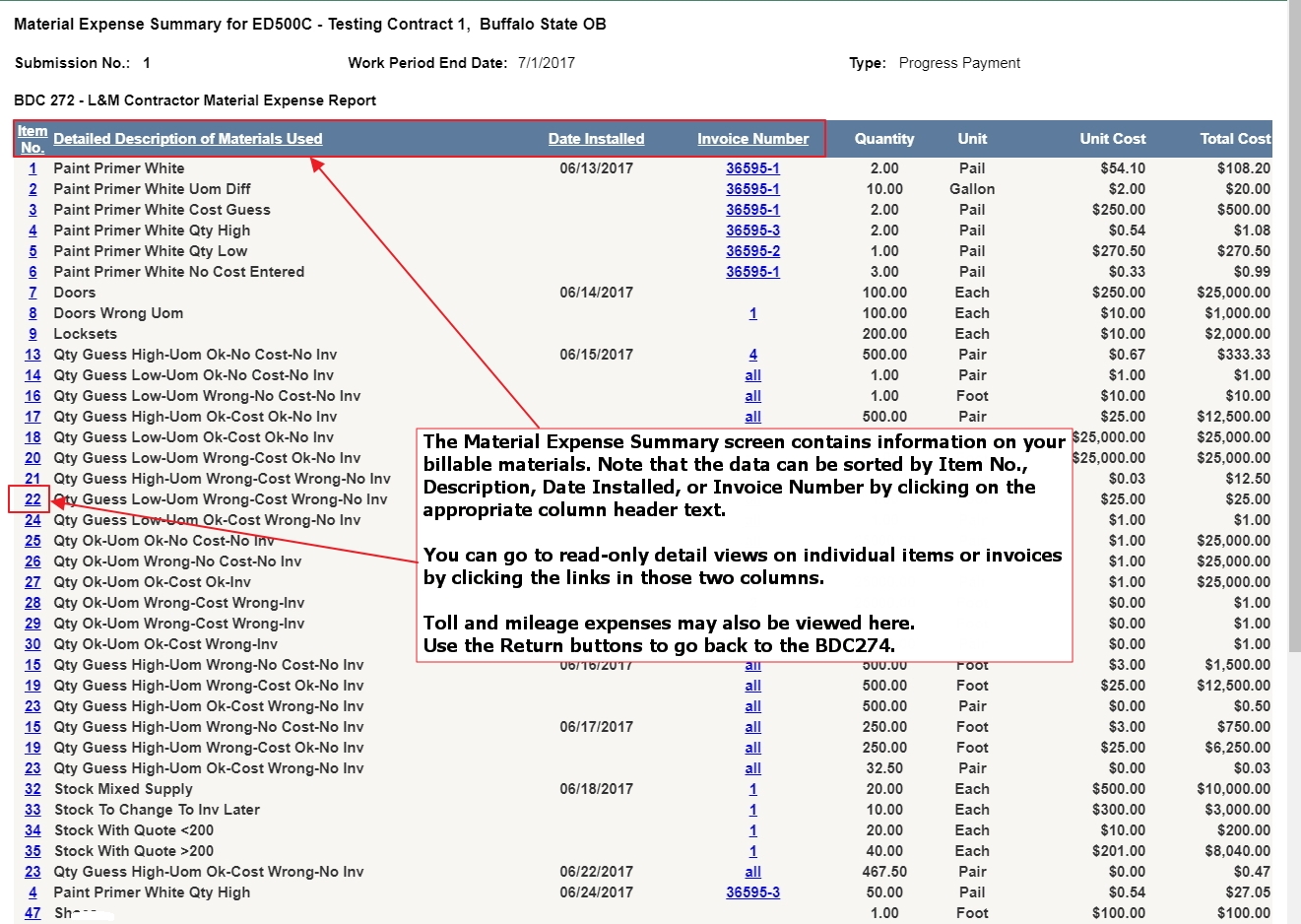Open item number 18 link
Image resolution: width=1301 pixels, height=924 pixels.
click(x=33, y=437)
